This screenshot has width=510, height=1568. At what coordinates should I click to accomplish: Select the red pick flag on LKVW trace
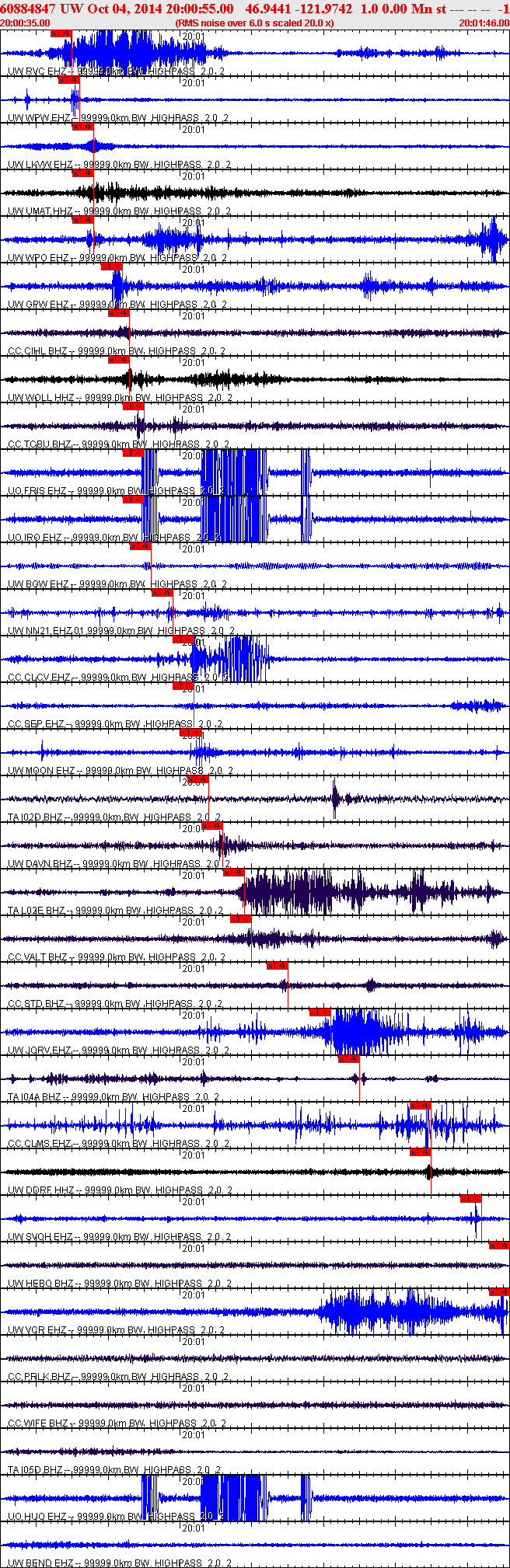click(x=82, y=127)
